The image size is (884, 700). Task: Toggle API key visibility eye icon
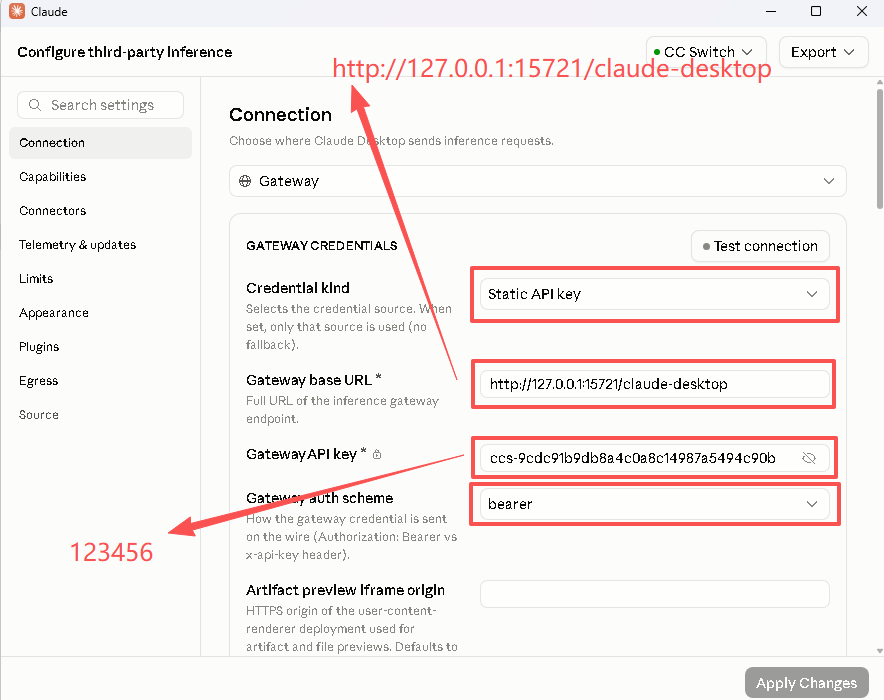tap(809, 458)
